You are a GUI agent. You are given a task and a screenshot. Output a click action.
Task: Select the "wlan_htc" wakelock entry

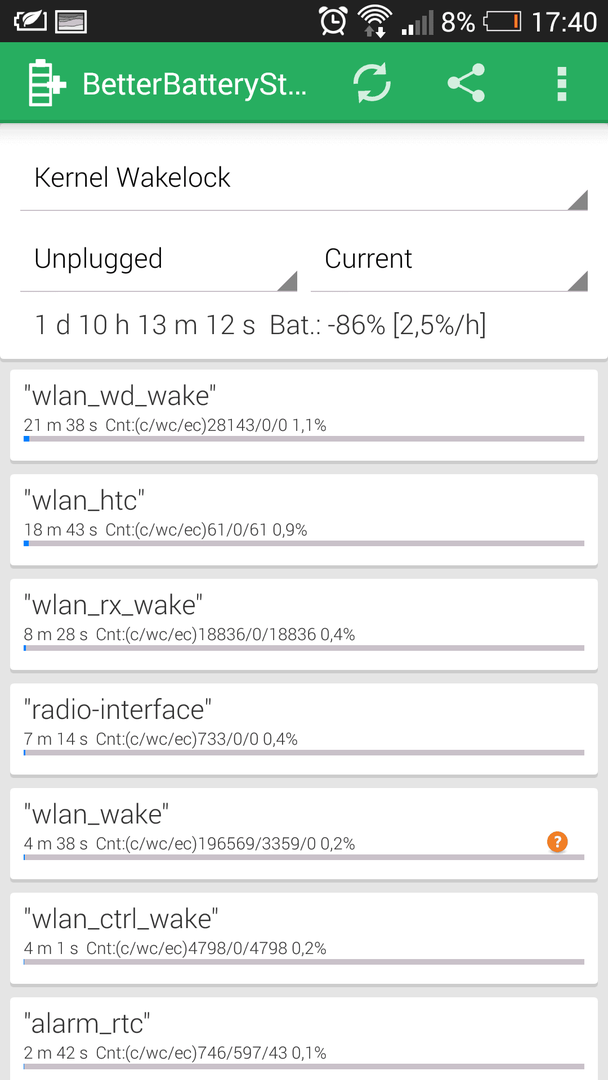tap(304, 519)
